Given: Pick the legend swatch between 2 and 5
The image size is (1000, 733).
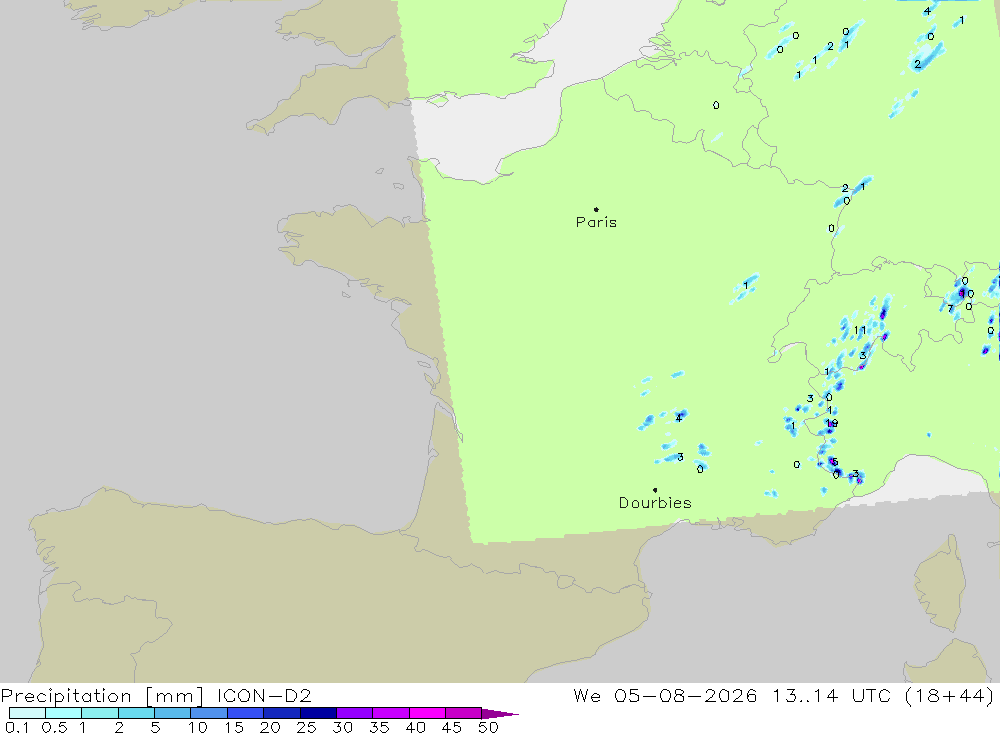Looking at the screenshot, I should pyautogui.click(x=136, y=713).
